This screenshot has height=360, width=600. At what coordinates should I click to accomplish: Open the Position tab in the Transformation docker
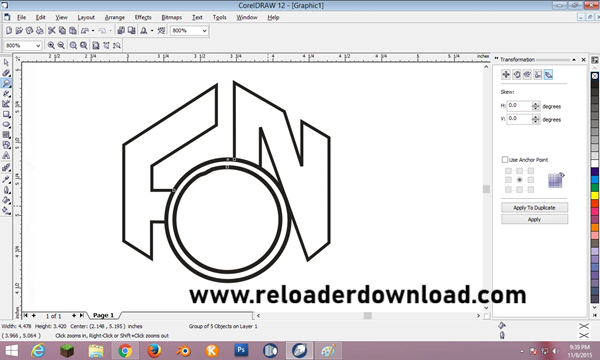click(506, 75)
